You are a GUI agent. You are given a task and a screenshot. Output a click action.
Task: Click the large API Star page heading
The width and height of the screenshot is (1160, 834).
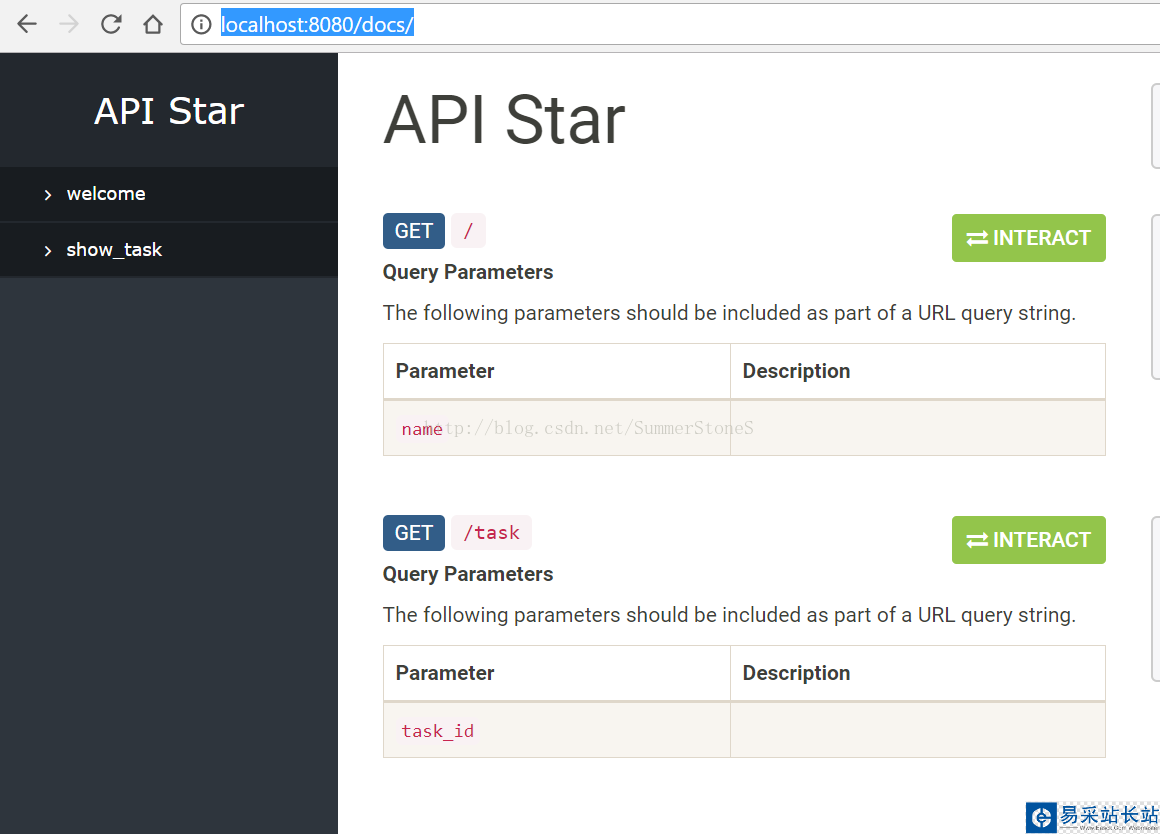(504, 120)
